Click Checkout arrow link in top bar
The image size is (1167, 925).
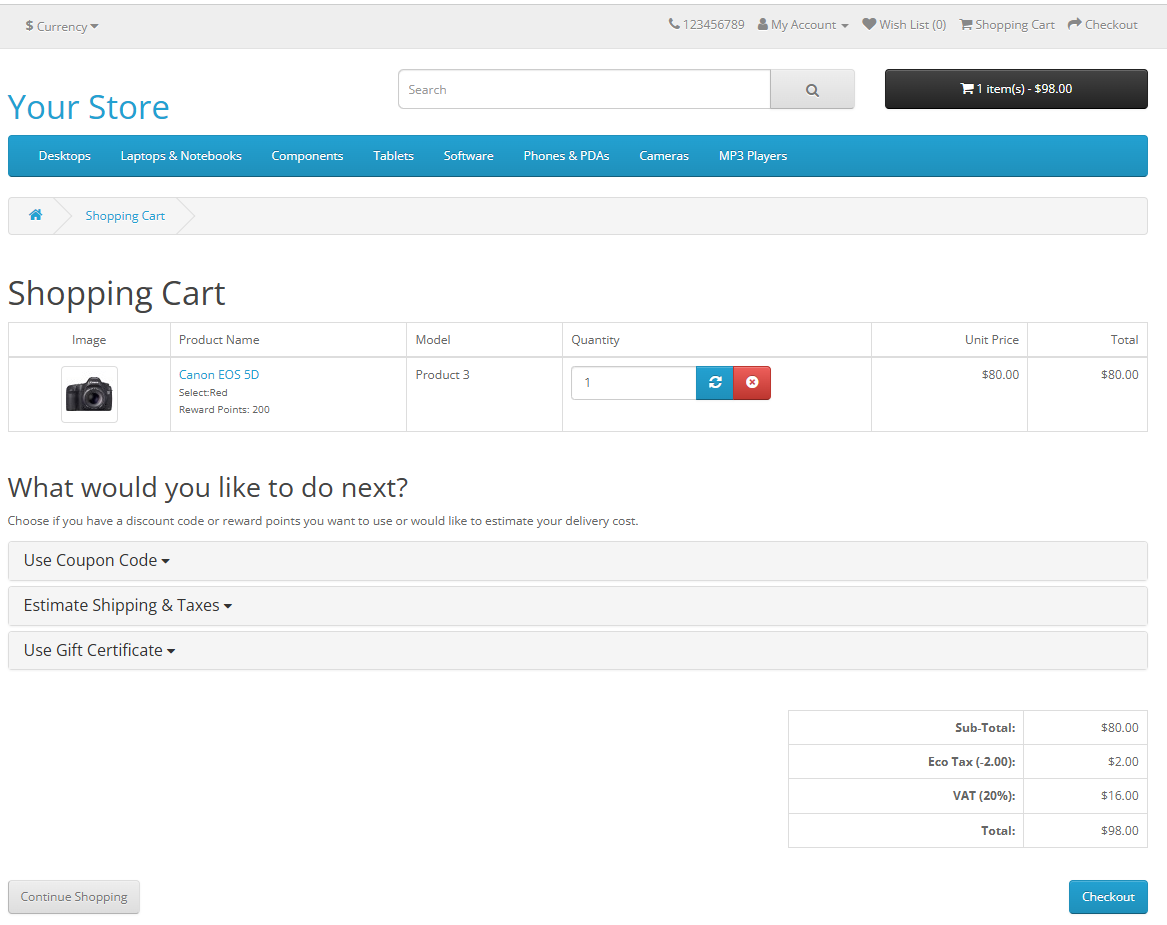[x=1102, y=25]
